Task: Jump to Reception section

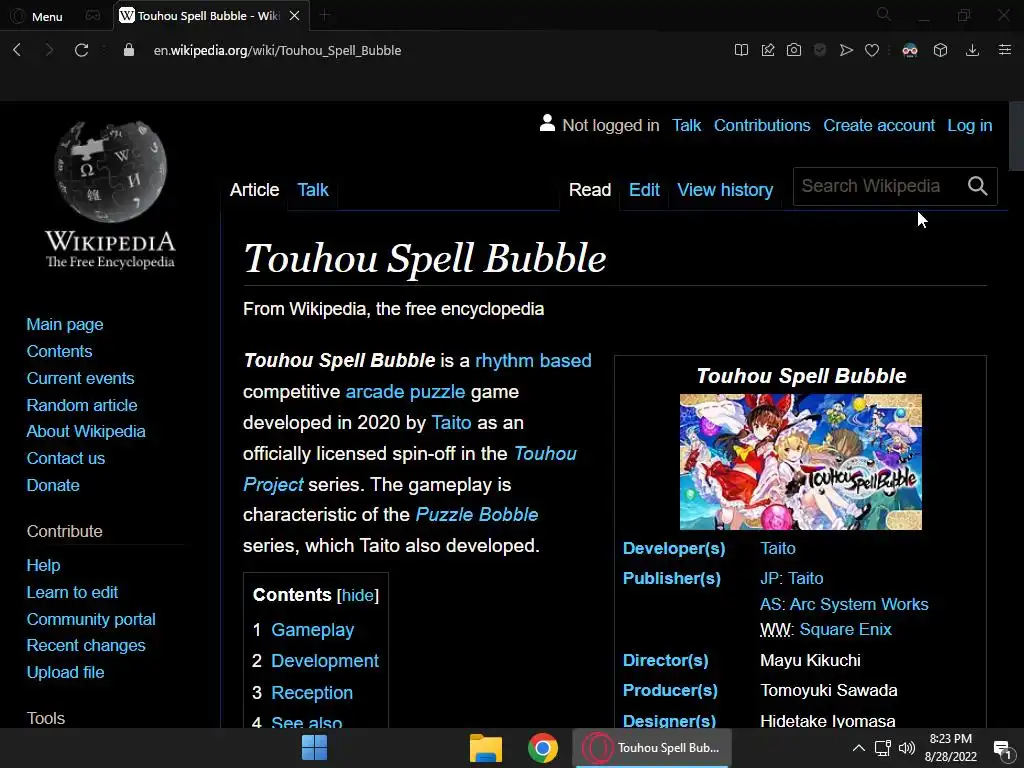Action: [312, 693]
